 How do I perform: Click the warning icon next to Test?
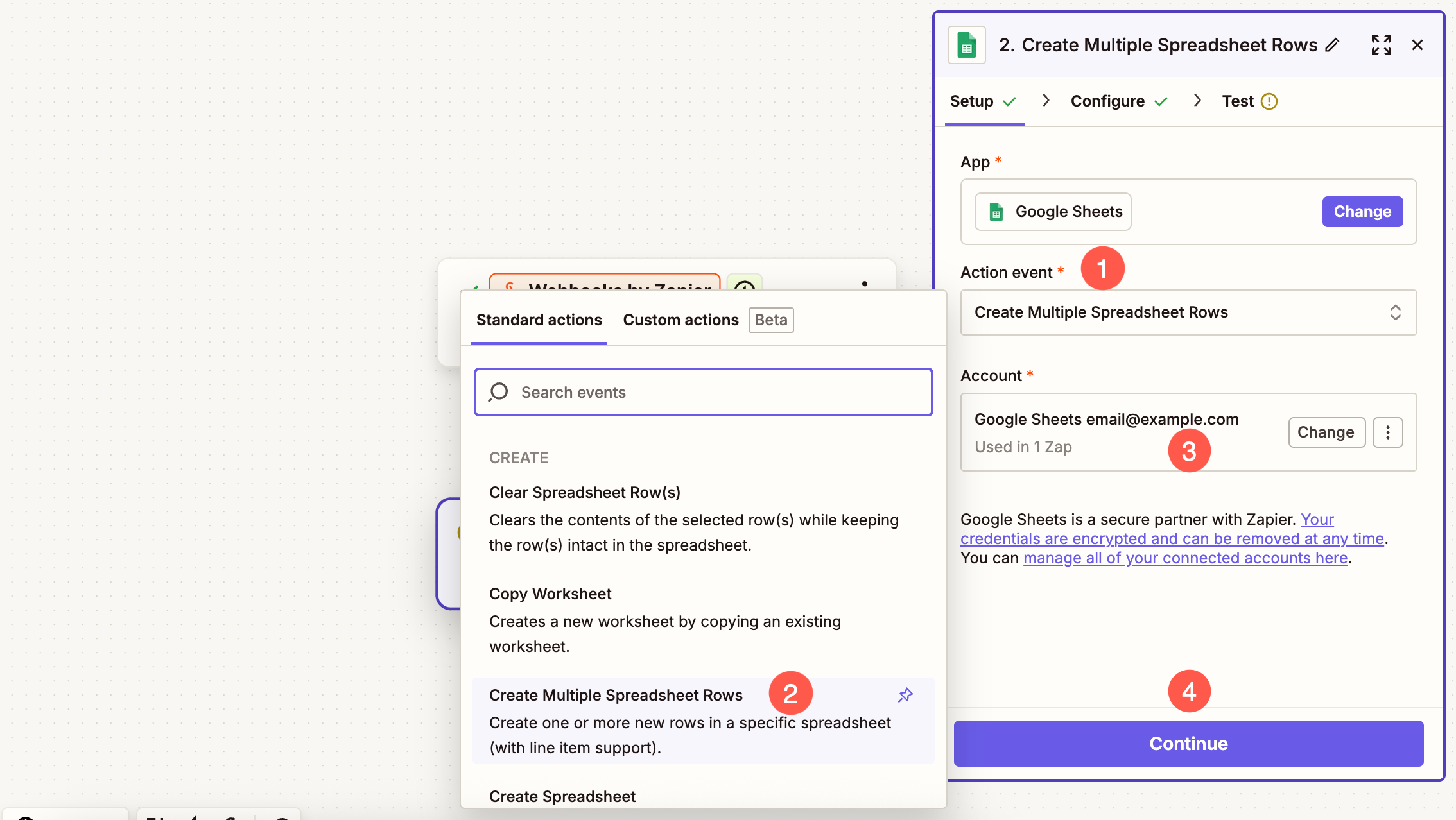click(1269, 101)
